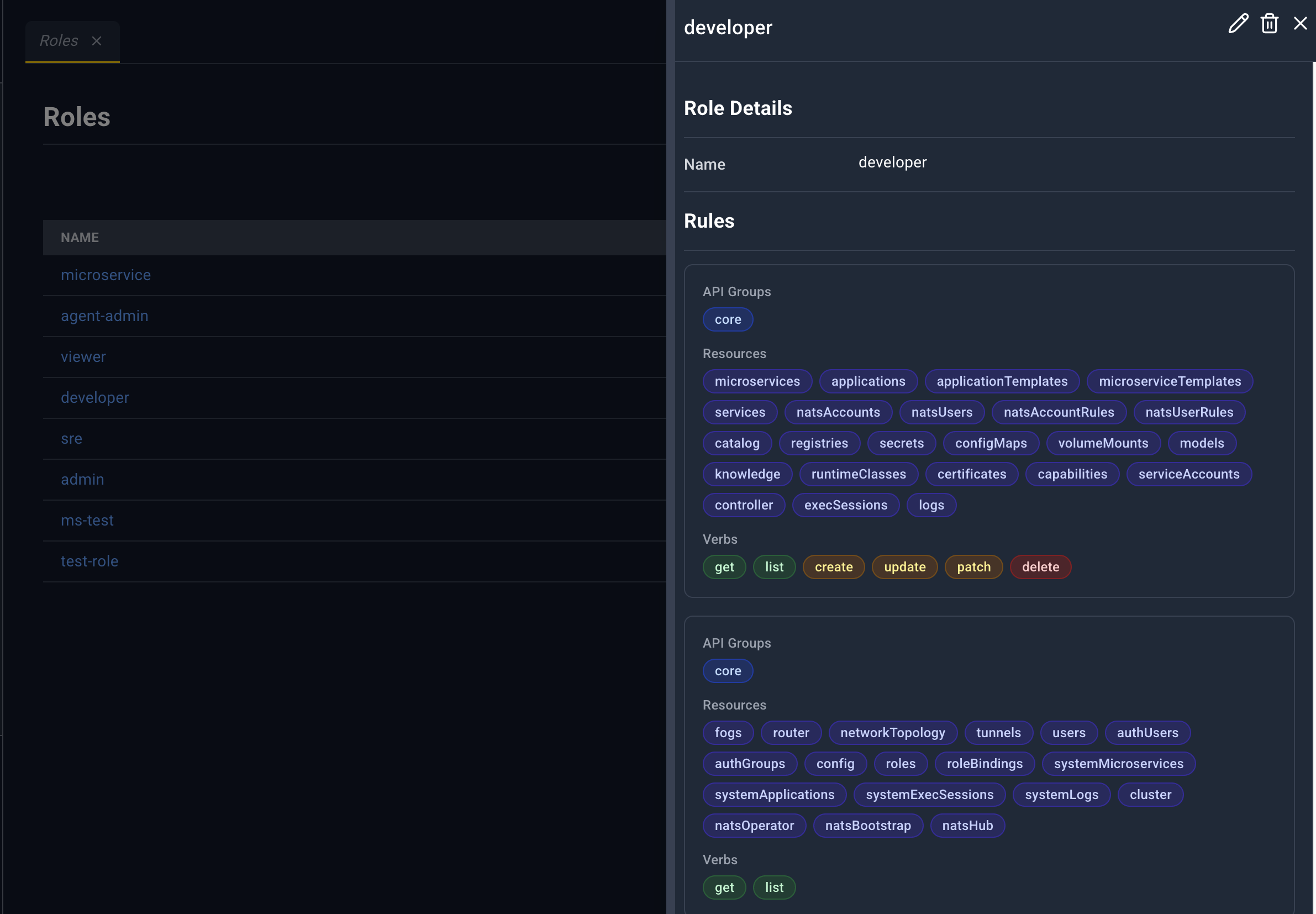
Task: Click the developer name value in Role Details
Action: pos(892,162)
